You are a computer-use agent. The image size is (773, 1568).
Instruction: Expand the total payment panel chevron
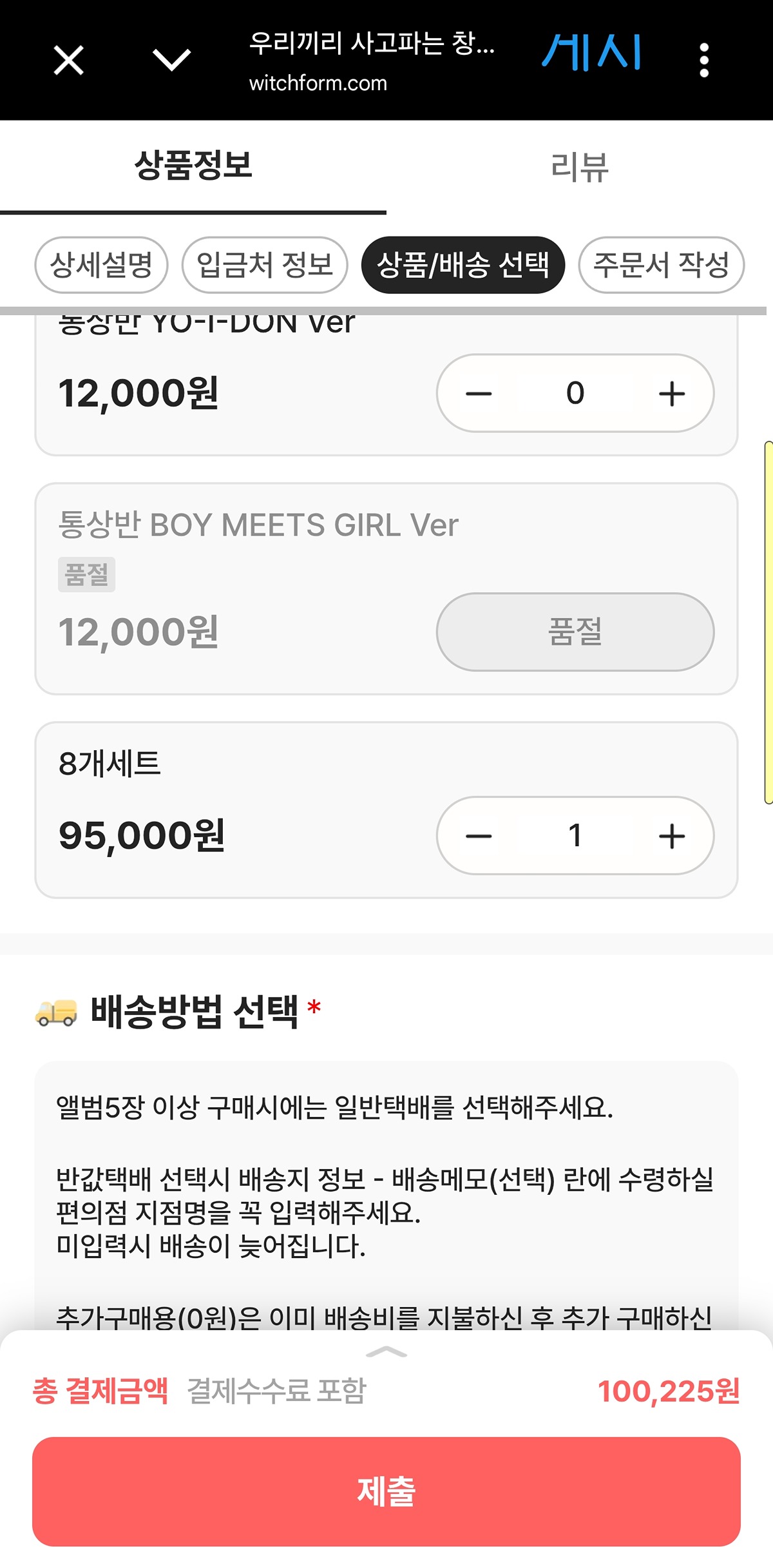point(386,1352)
